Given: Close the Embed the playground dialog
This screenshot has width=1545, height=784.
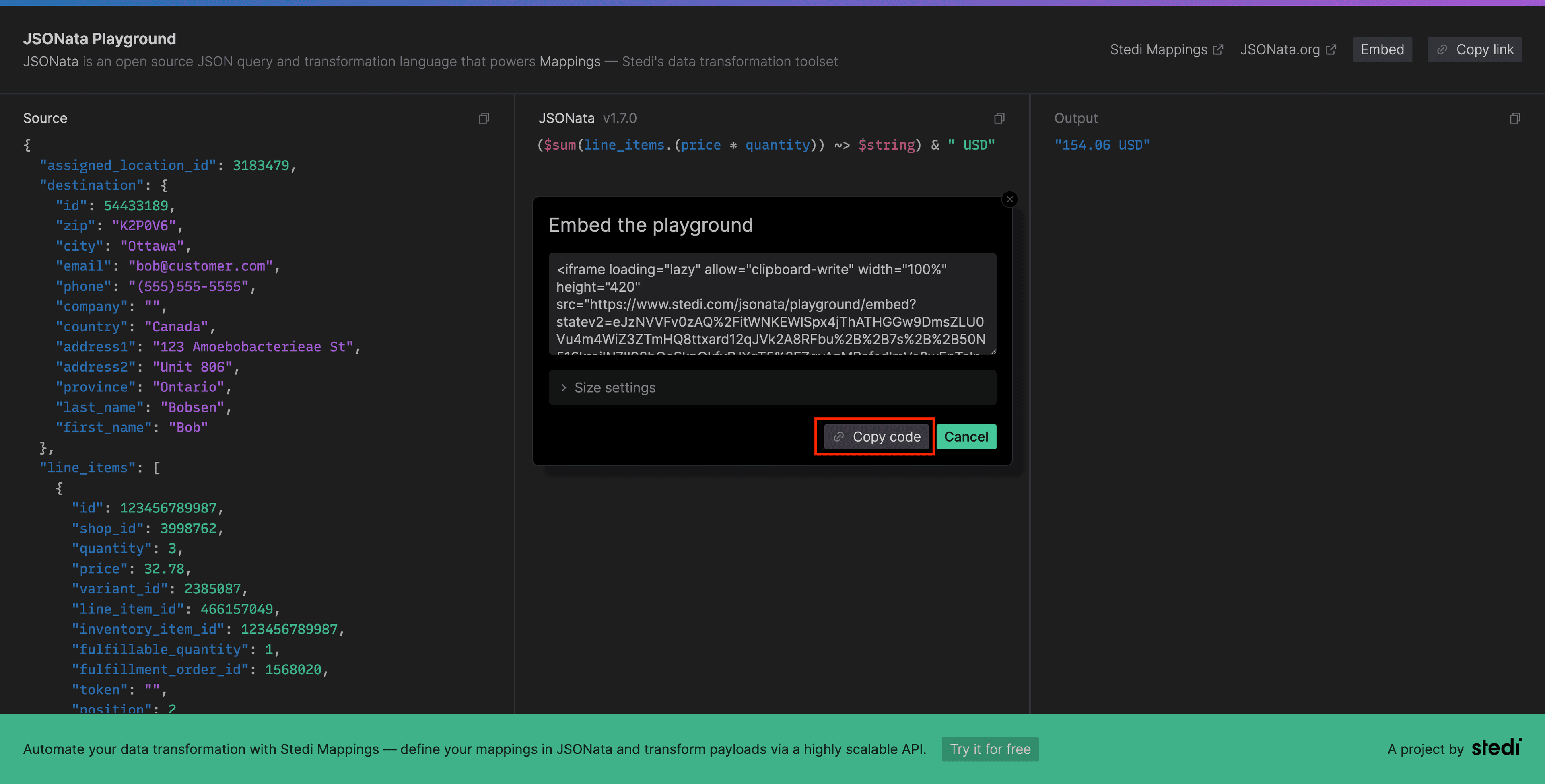Looking at the screenshot, I should [1010, 199].
